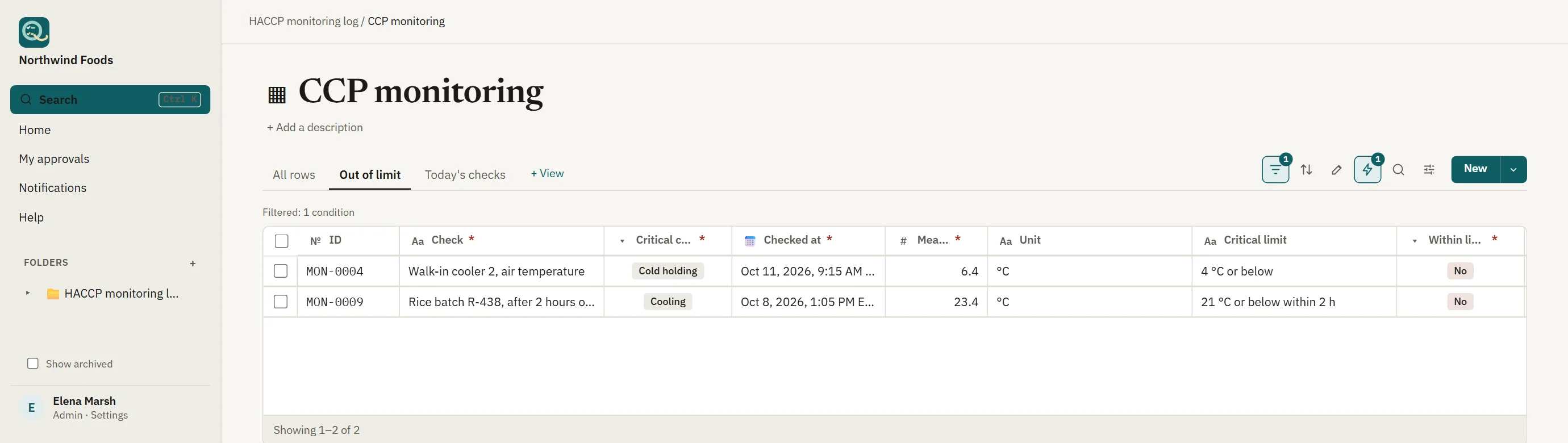The width and height of the screenshot is (1568, 443).
Task: Click the table grid icon beside title
Action: [277, 94]
